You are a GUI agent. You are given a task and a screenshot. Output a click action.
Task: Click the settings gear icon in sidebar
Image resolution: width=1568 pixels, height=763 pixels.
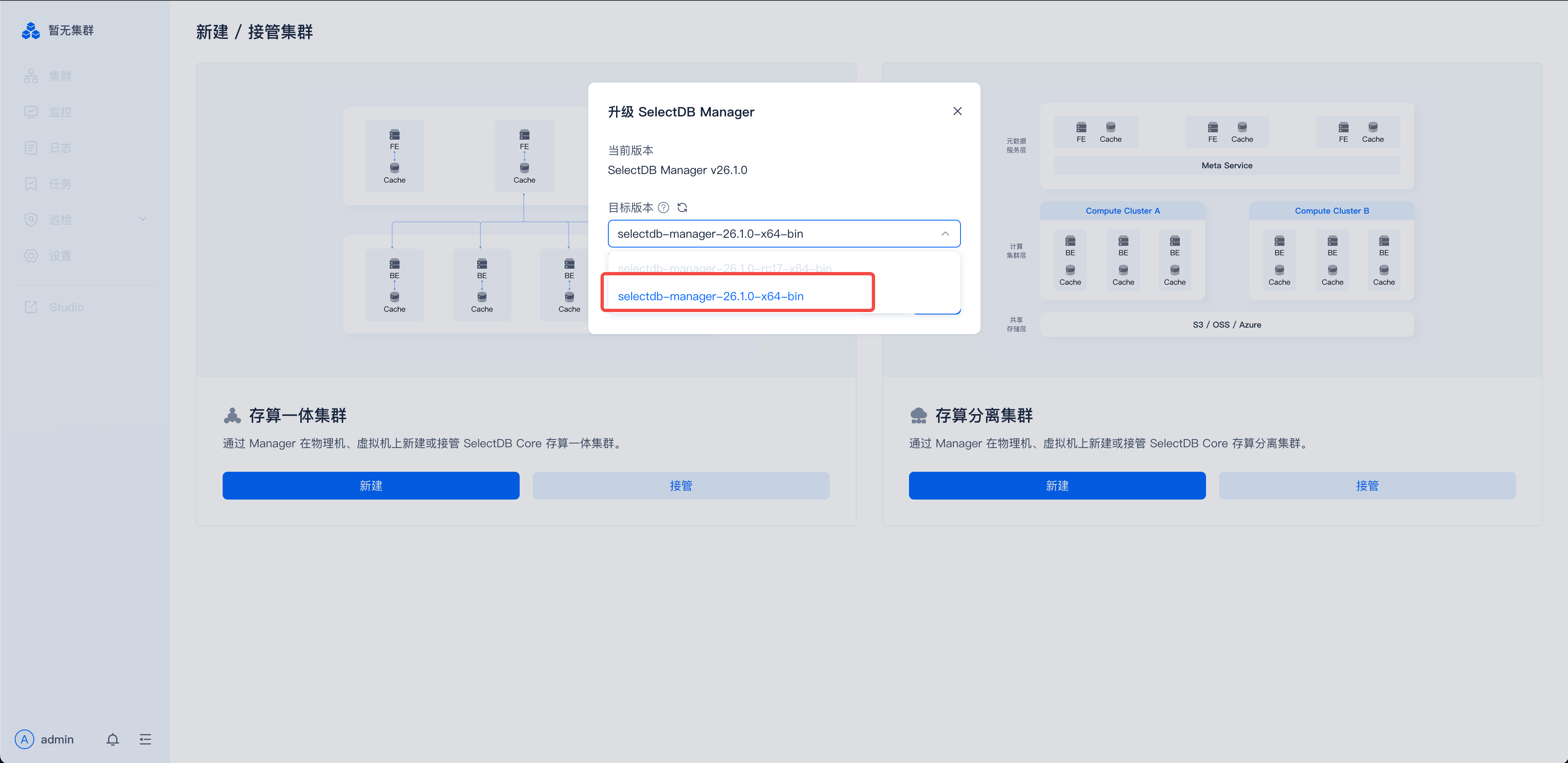(x=31, y=256)
